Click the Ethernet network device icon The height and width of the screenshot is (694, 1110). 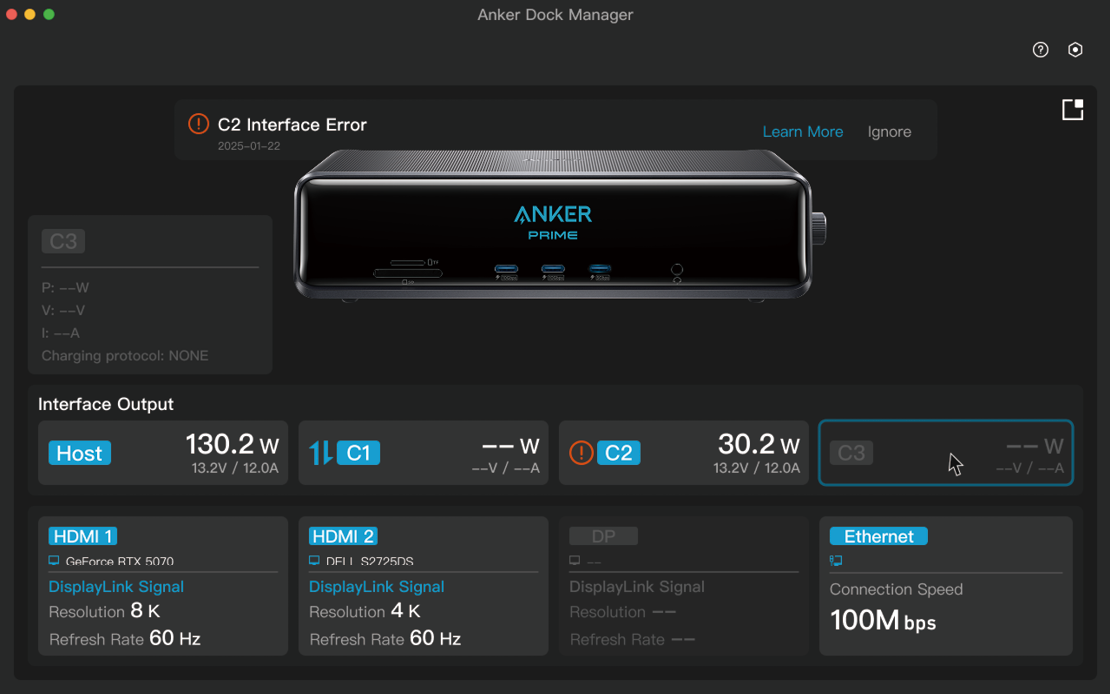click(x=835, y=560)
